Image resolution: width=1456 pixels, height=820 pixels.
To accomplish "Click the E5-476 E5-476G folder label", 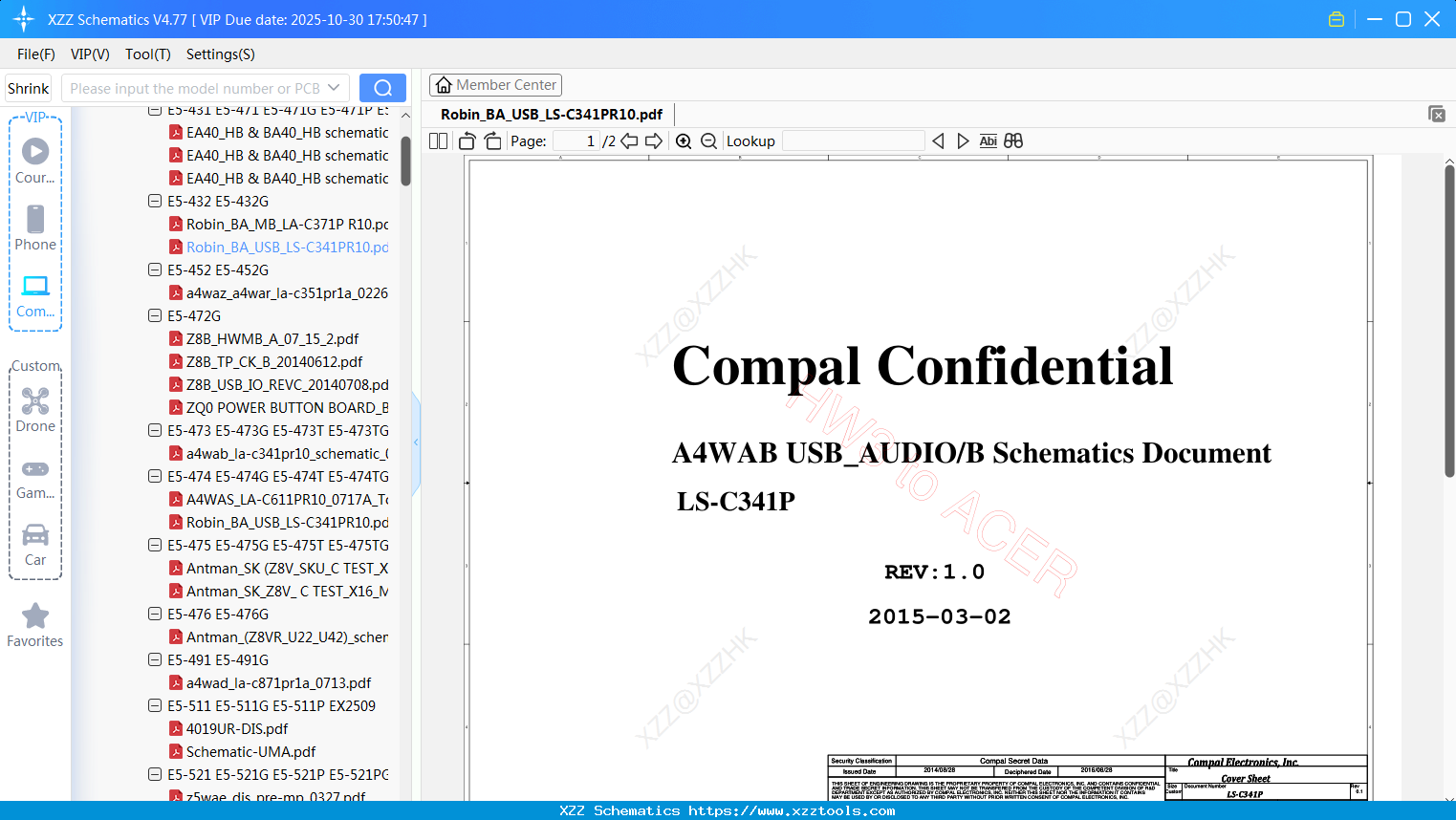I will pyautogui.click(x=218, y=614).
